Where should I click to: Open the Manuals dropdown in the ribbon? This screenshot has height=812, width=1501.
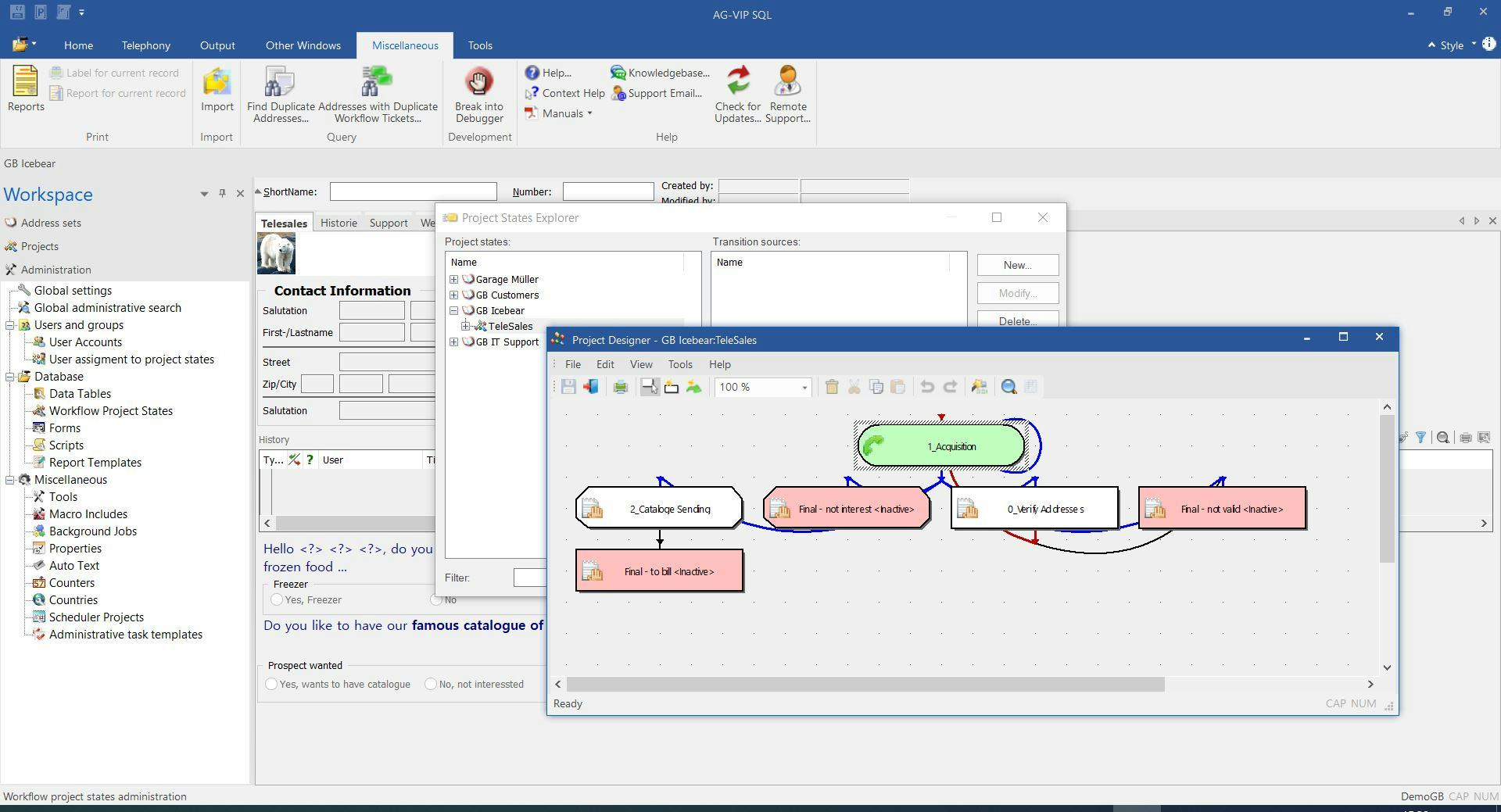pos(558,113)
